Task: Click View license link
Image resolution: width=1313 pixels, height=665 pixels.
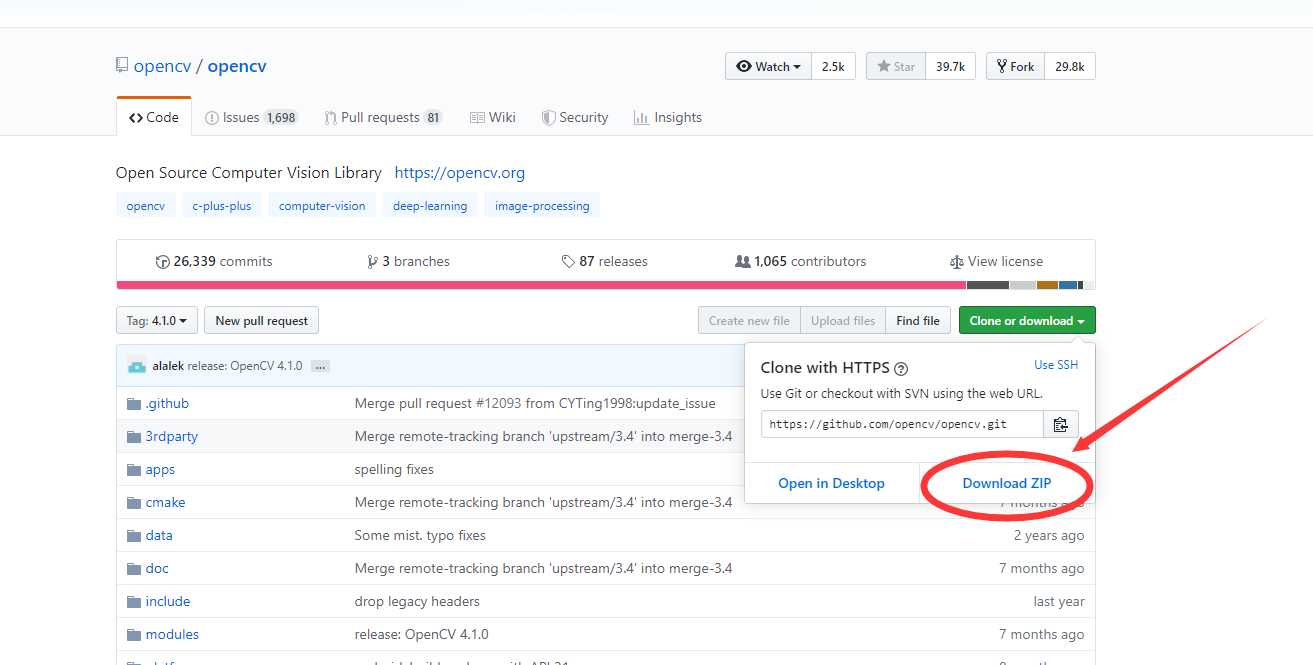Action: [x=996, y=261]
